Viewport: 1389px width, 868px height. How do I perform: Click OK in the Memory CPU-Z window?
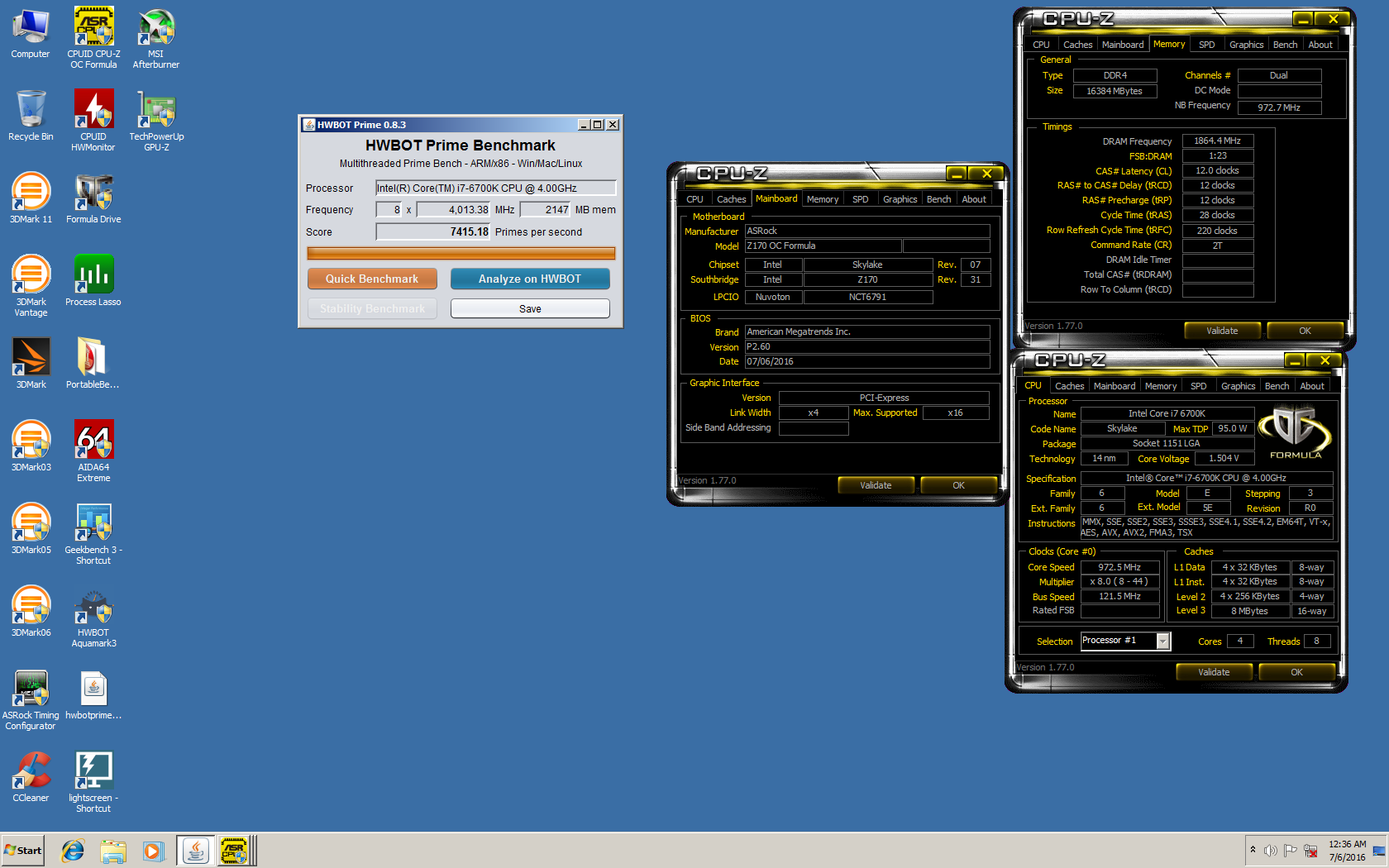(1305, 331)
